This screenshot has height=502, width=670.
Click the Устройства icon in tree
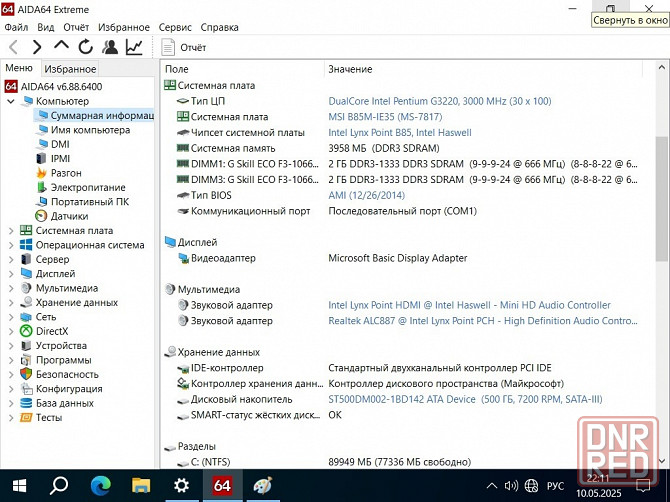coord(26,346)
